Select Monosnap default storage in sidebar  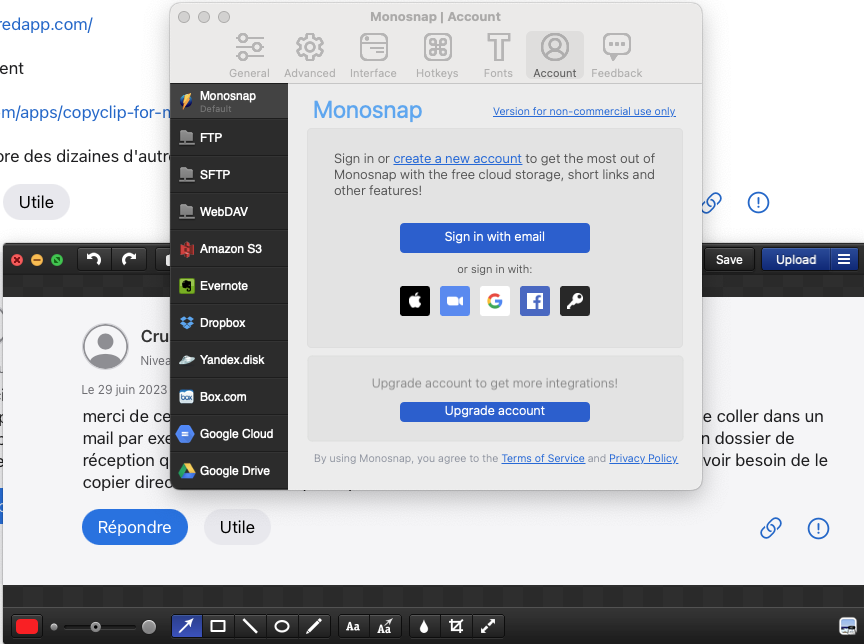point(229,101)
